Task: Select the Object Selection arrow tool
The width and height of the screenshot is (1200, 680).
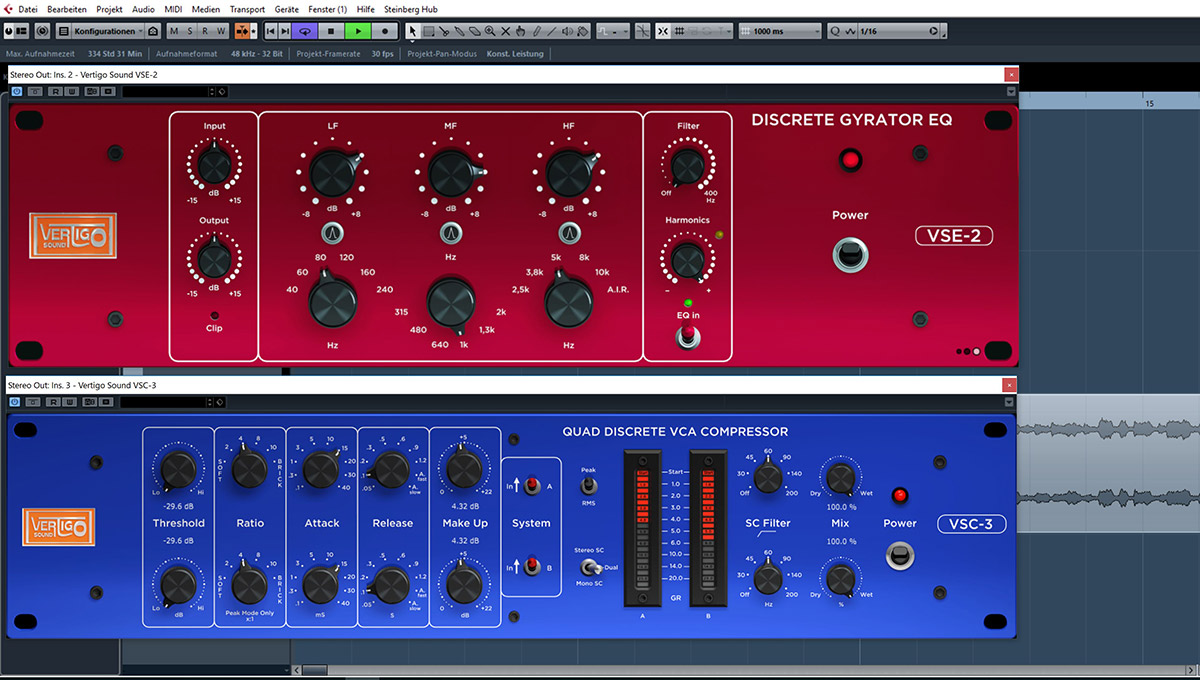Action: (x=412, y=31)
